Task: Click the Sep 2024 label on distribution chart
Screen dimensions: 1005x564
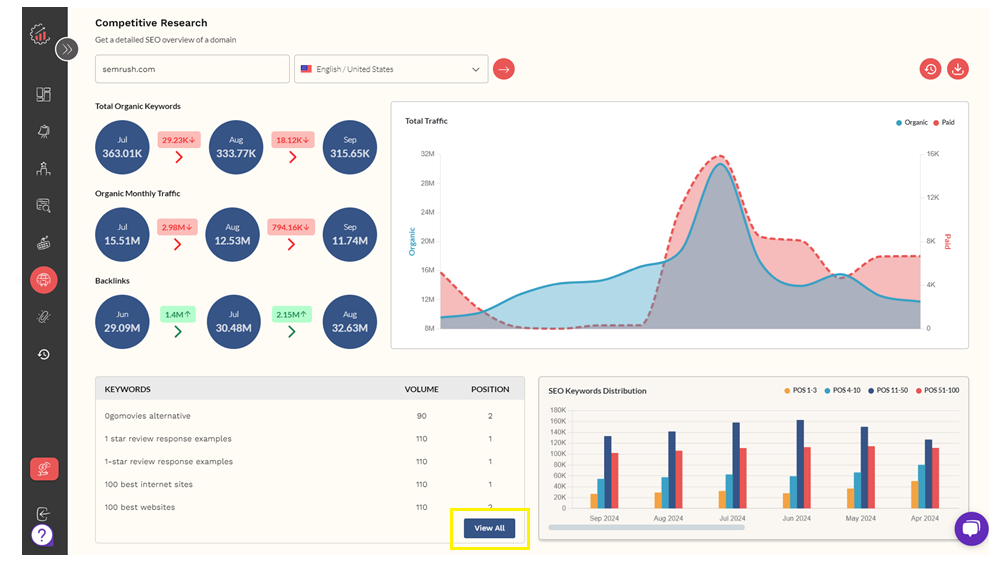Action: (x=604, y=518)
